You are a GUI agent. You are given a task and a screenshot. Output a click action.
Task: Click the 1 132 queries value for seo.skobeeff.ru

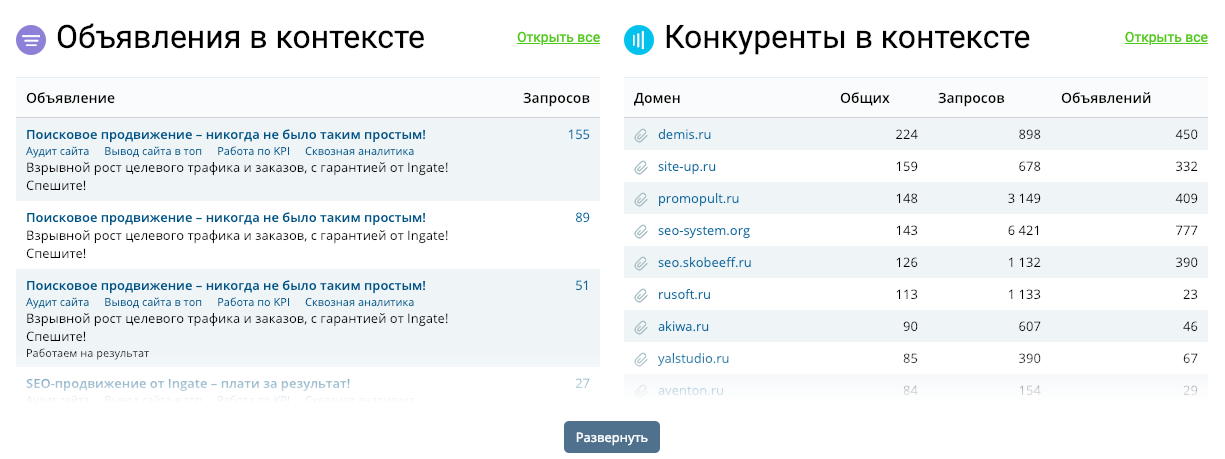pyautogui.click(x=1024, y=263)
